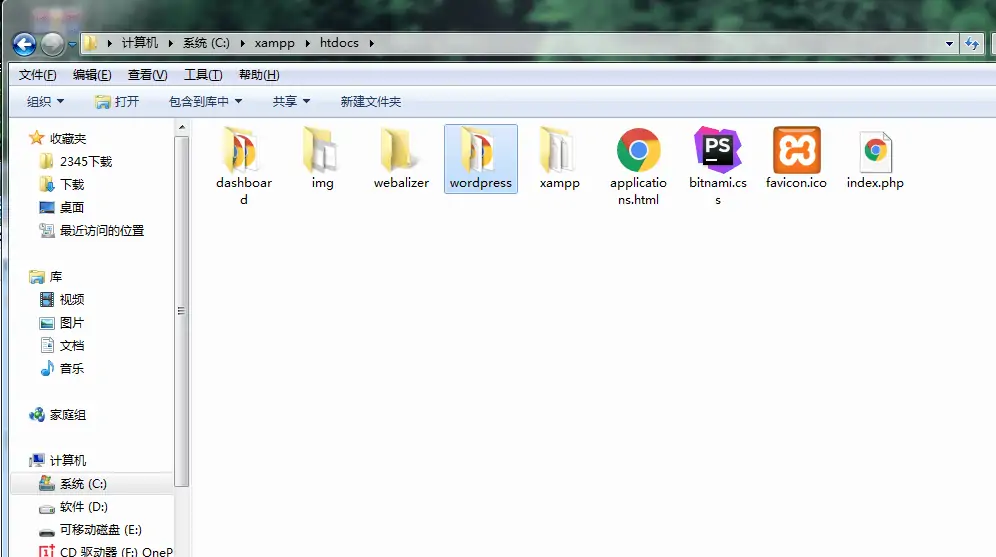The width and height of the screenshot is (996, 557).
Task: Select the index.php file icon
Action: (x=875, y=151)
